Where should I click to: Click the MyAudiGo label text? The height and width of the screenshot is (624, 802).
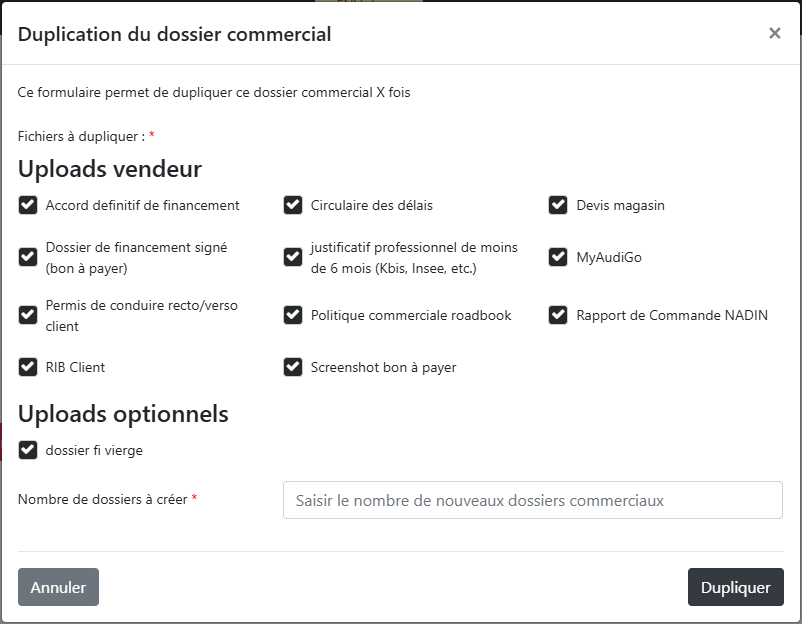(609, 257)
